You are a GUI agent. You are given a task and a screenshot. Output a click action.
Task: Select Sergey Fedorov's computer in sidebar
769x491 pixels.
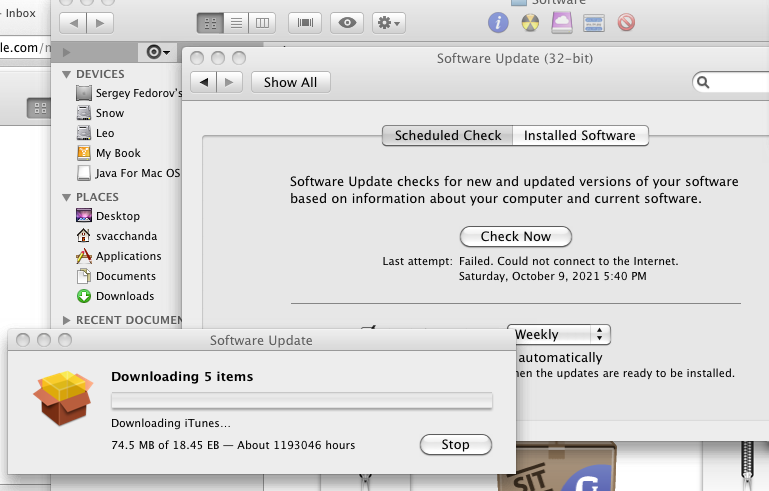[129, 93]
